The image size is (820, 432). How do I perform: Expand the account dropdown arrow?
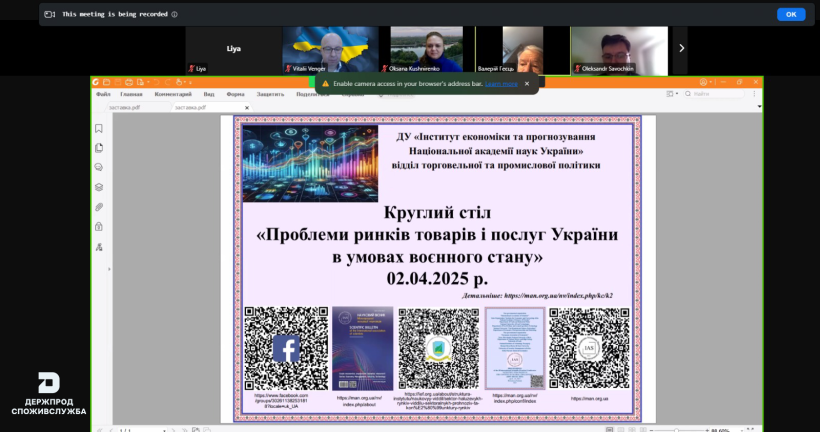point(710,82)
